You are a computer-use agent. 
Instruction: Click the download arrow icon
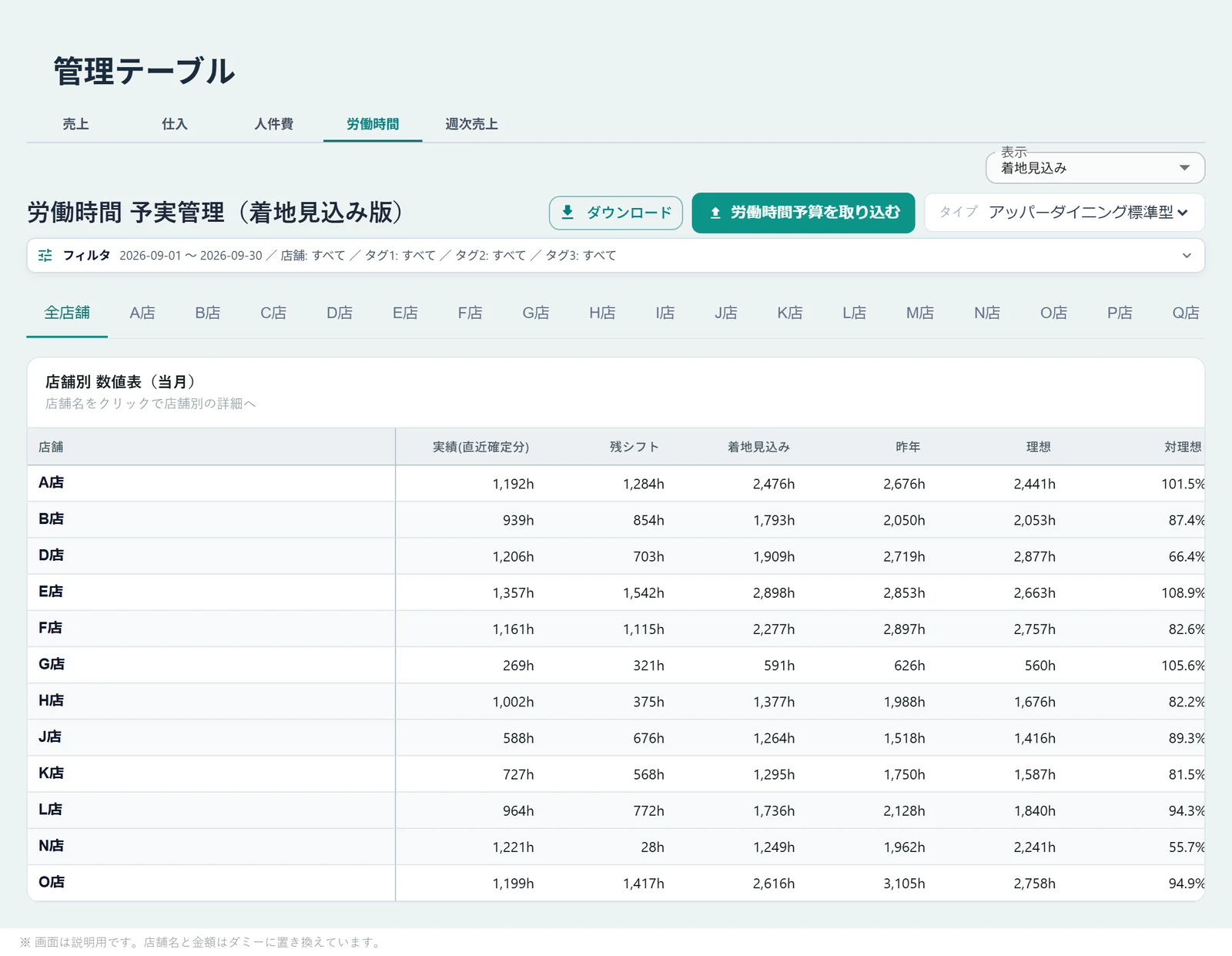[567, 212]
